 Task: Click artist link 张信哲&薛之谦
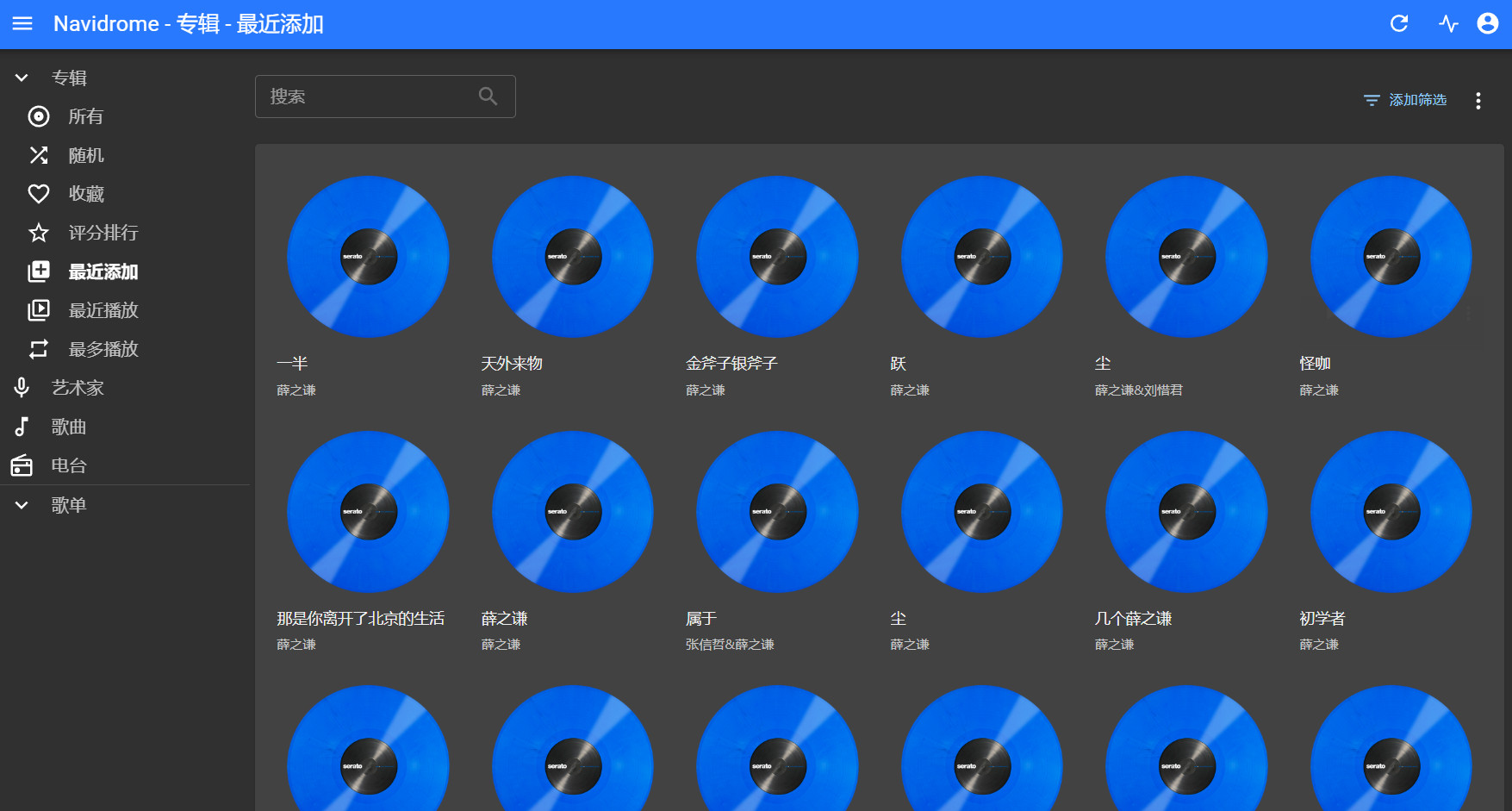730,645
